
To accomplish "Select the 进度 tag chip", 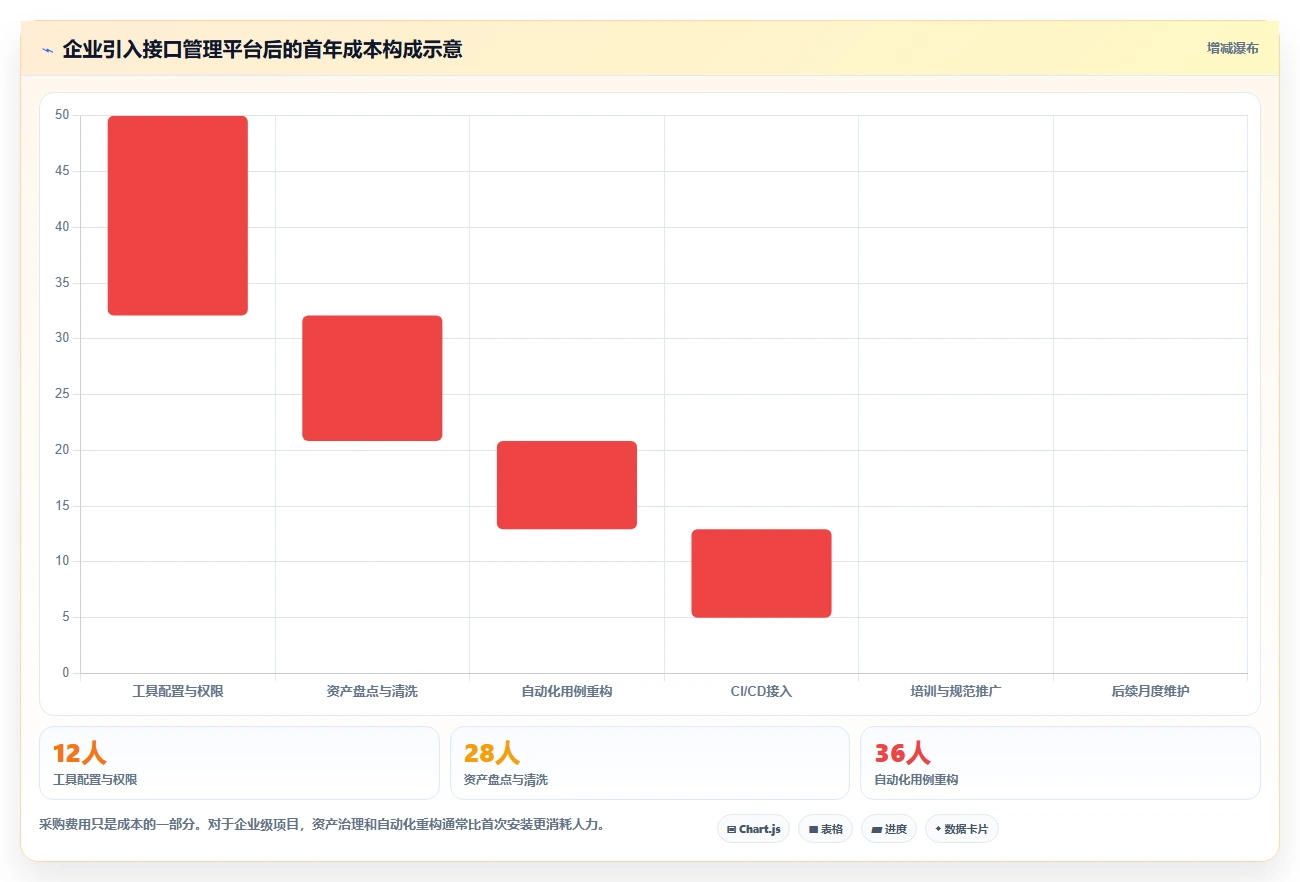I will [888, 829].
